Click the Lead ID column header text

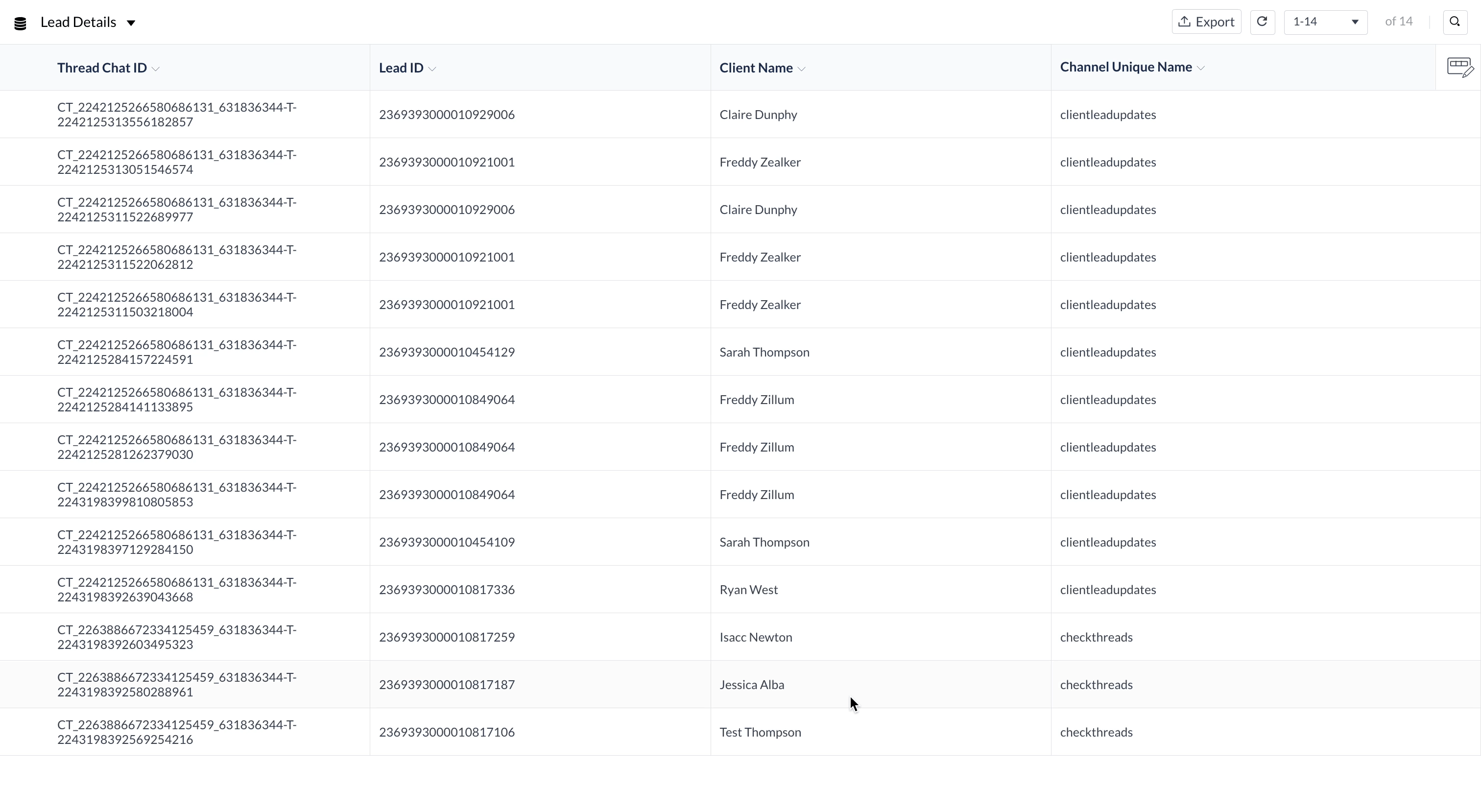pyautogui.click(x=401, y=68)
